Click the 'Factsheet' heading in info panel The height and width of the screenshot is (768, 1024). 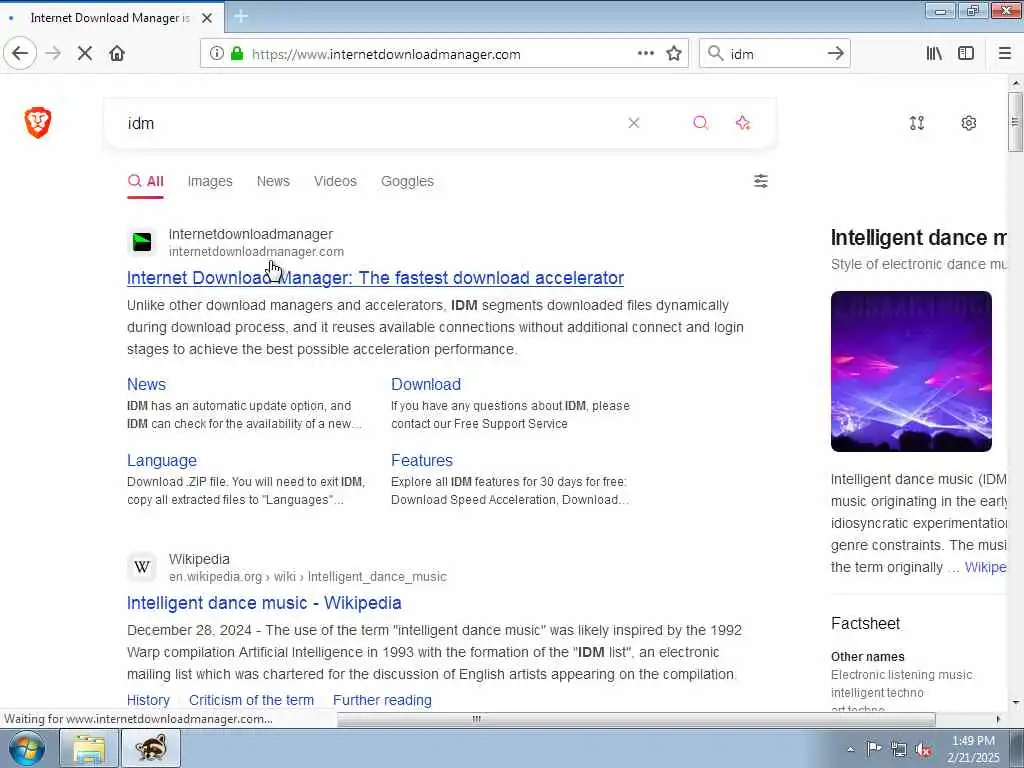pos(865,623)
